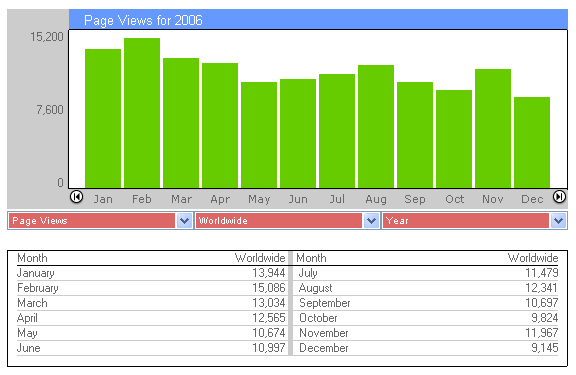Click the 15,200 y-axis value
Viewport: 576px width, 375px height.
47,37
